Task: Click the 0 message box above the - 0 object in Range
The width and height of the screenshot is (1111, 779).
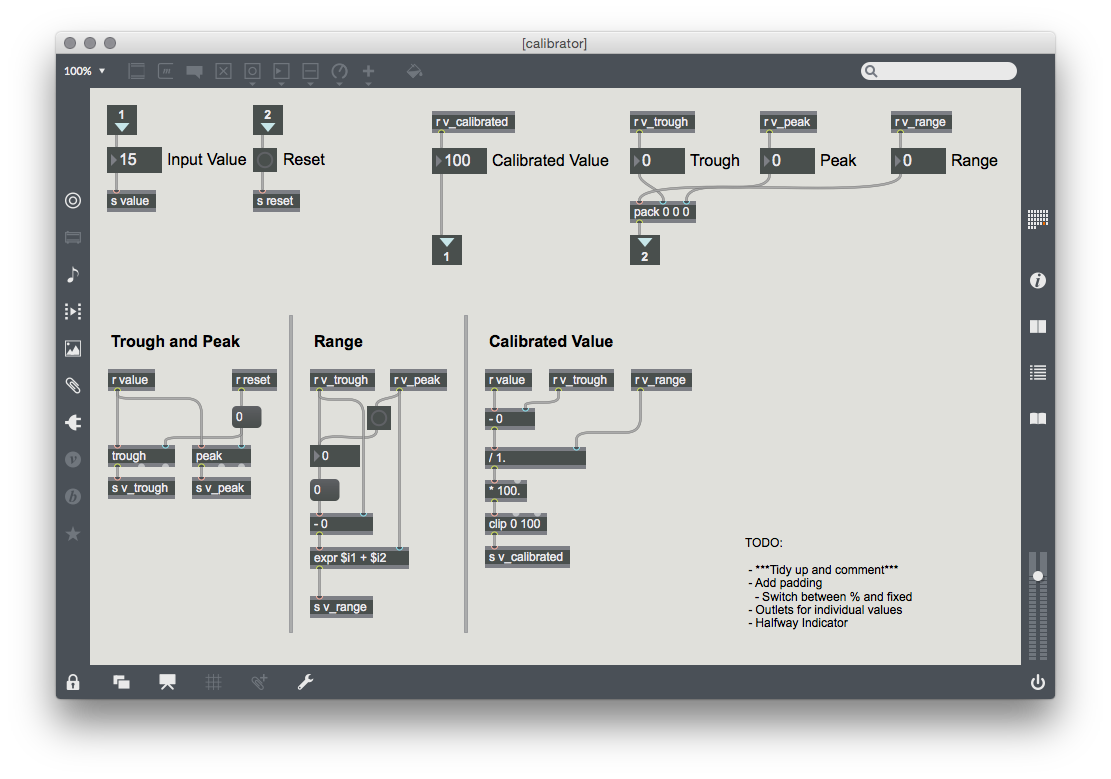Action: pos(325,490)
